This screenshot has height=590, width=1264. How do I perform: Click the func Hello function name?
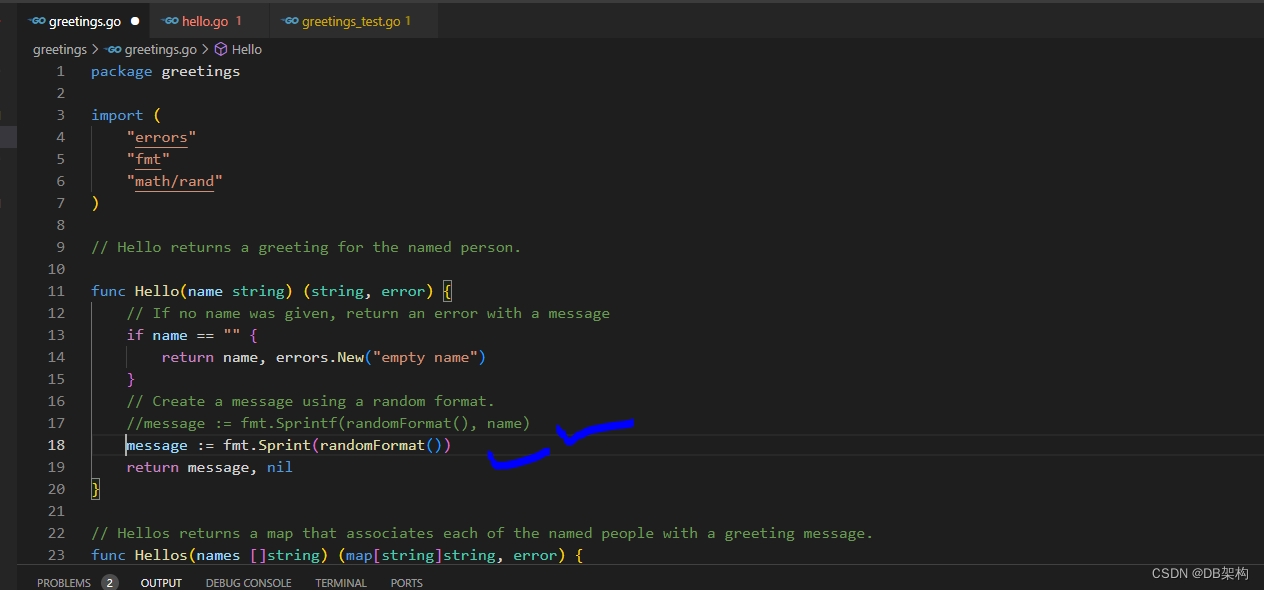[157, 291]
